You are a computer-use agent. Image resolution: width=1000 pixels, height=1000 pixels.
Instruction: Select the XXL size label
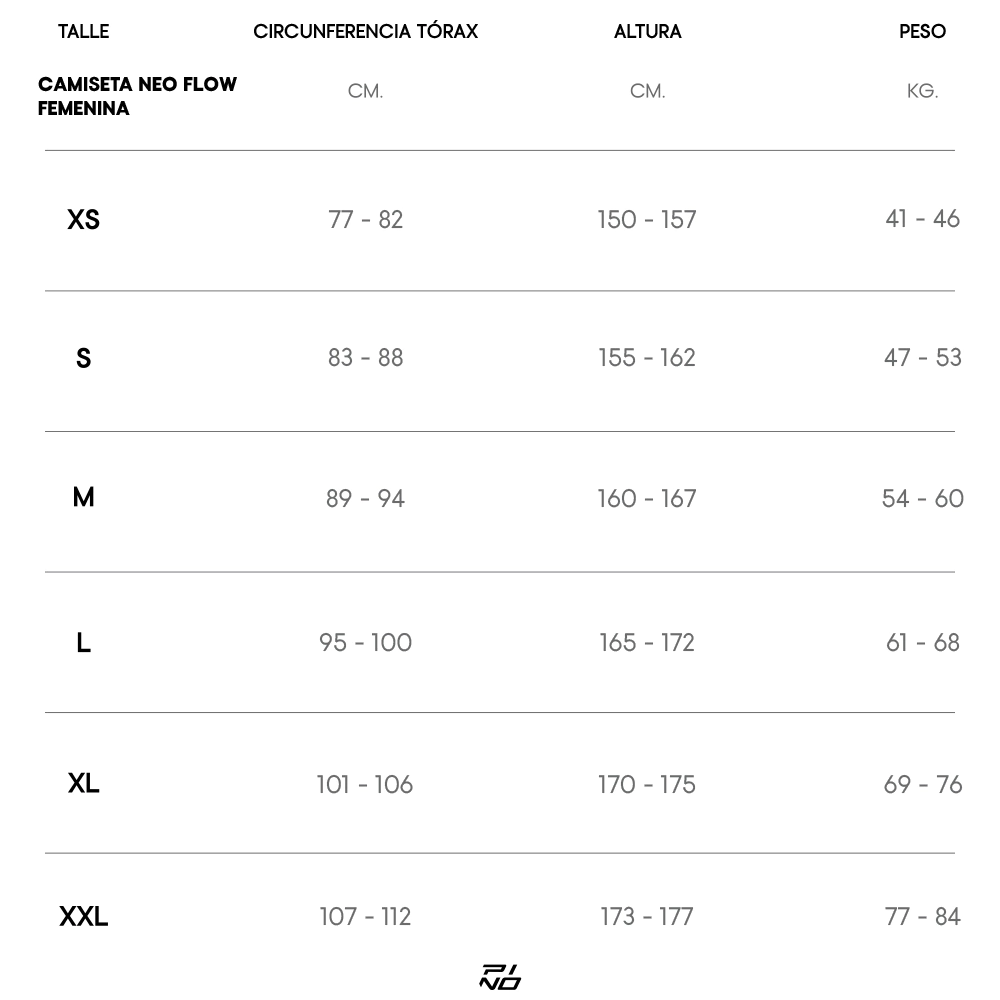click(83, 917)
